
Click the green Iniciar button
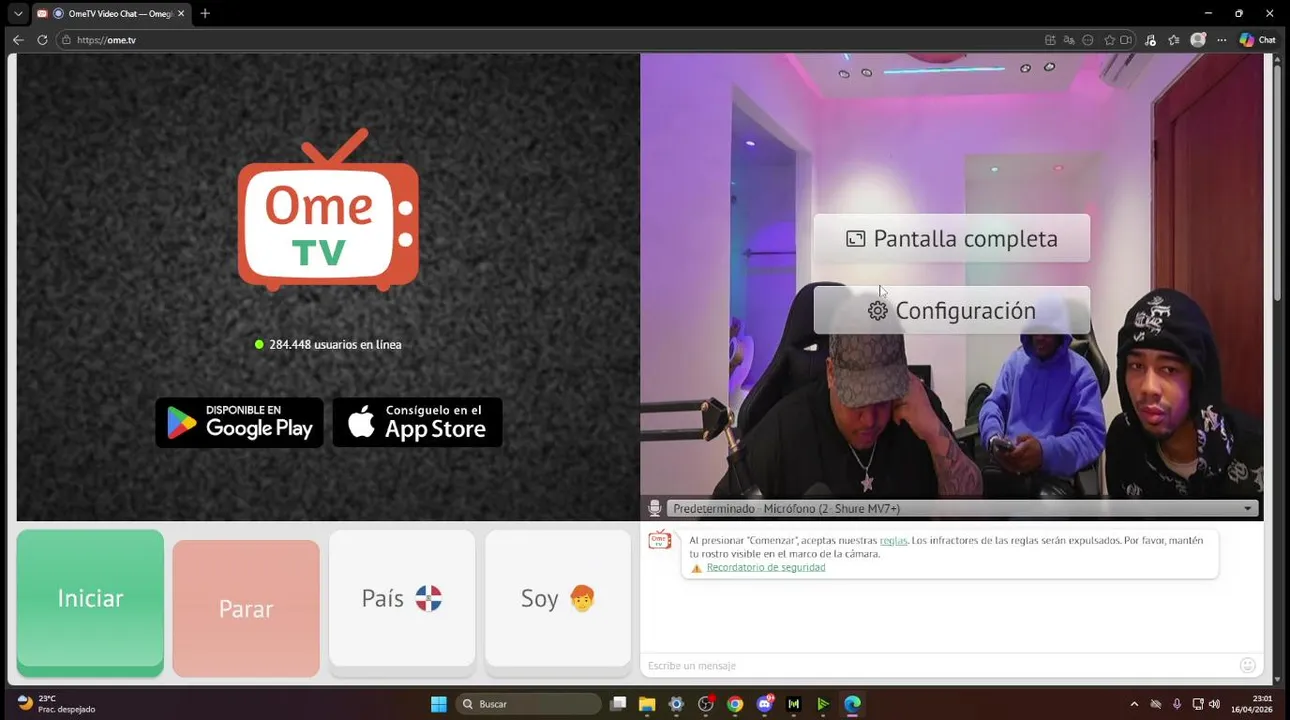click(x=90, y=603)
